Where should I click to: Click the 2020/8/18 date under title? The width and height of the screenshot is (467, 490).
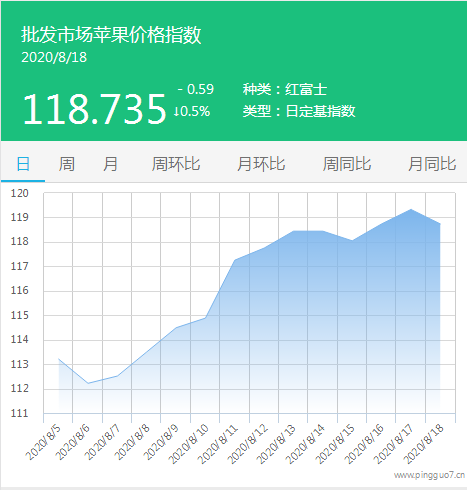coord(54,57)
